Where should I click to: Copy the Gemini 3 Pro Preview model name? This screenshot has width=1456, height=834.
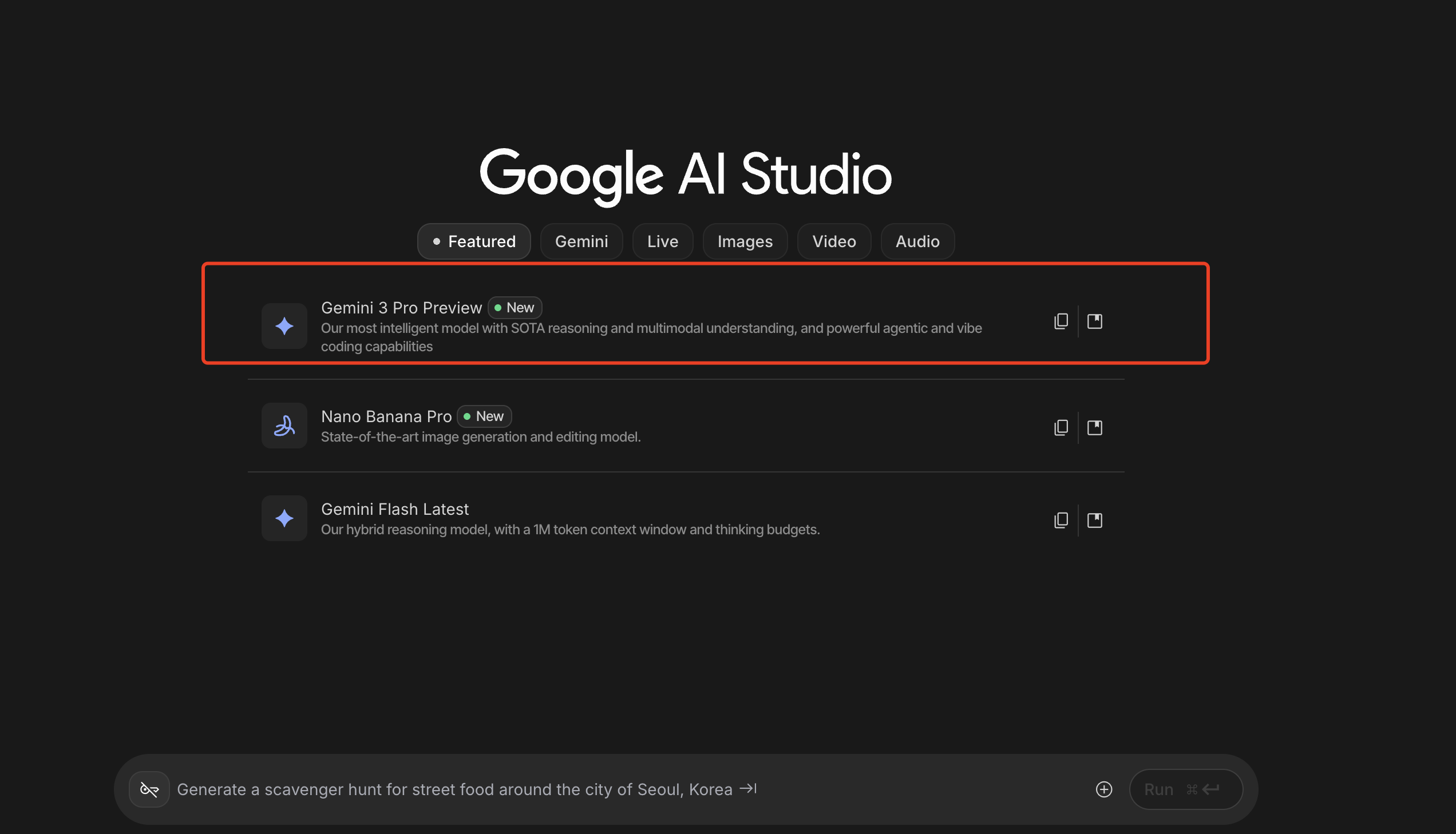click(x=1061, y=321)
